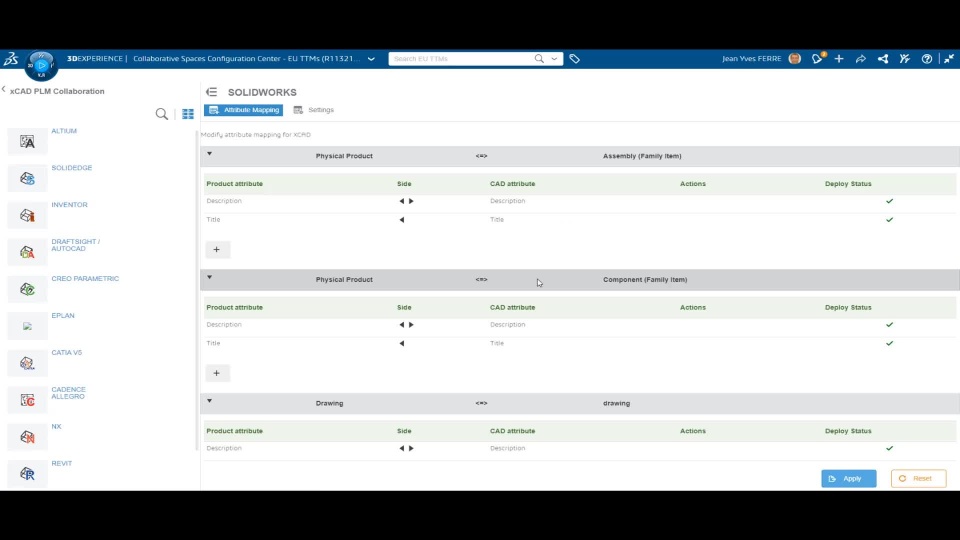
Task: Click the left panel vertical scrollbar
Action: (197, 291)
